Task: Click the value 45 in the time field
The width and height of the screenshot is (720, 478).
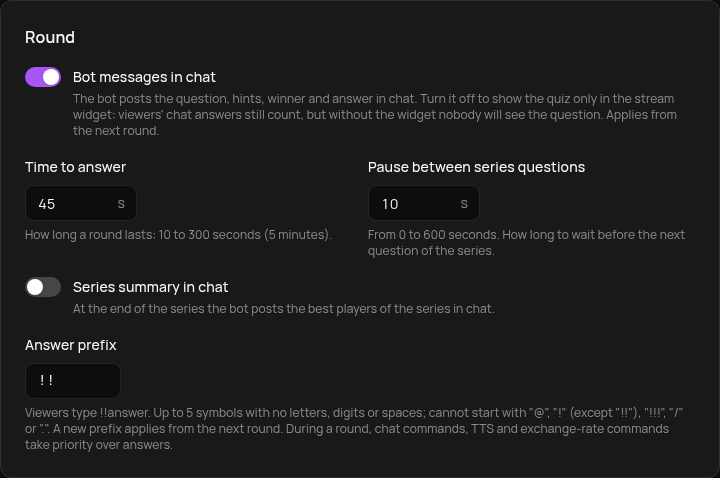Action: point(47,204)
